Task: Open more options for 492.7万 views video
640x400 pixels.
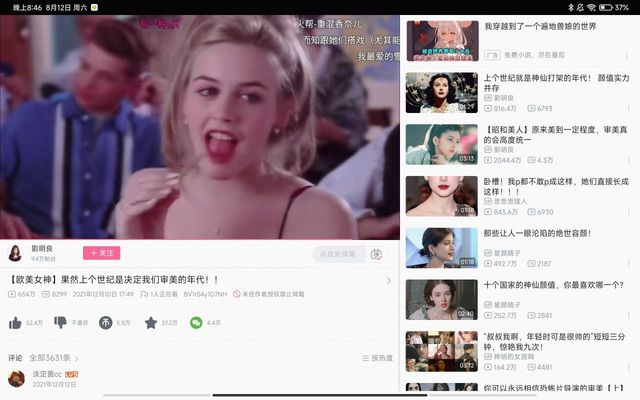Action: coord(628,264)
